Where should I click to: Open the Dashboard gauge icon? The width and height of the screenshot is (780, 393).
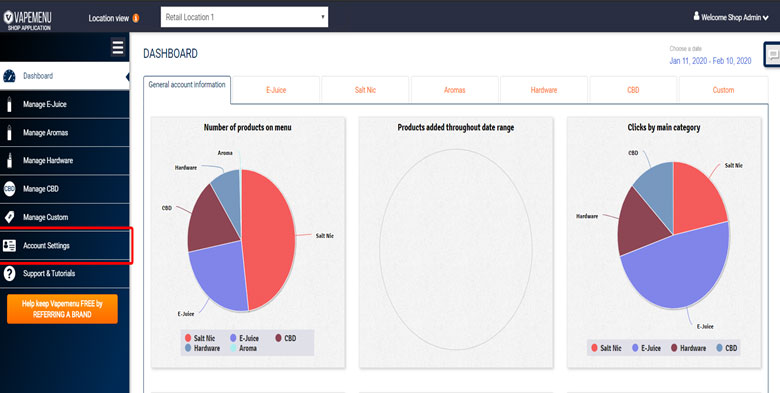(x=9, y=76)
